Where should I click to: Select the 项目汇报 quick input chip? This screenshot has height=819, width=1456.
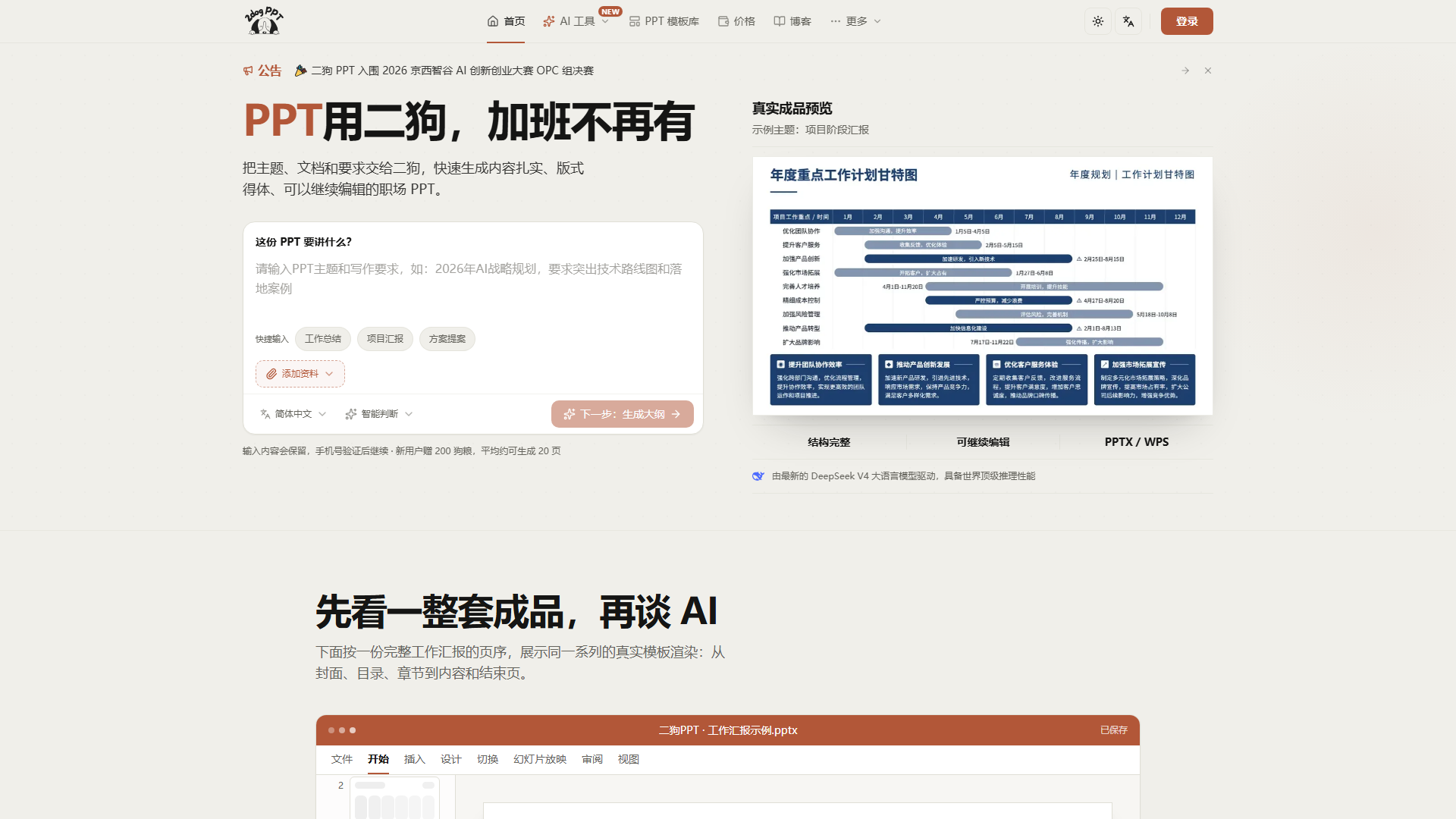pyautogui.click(x=385, y=339)
